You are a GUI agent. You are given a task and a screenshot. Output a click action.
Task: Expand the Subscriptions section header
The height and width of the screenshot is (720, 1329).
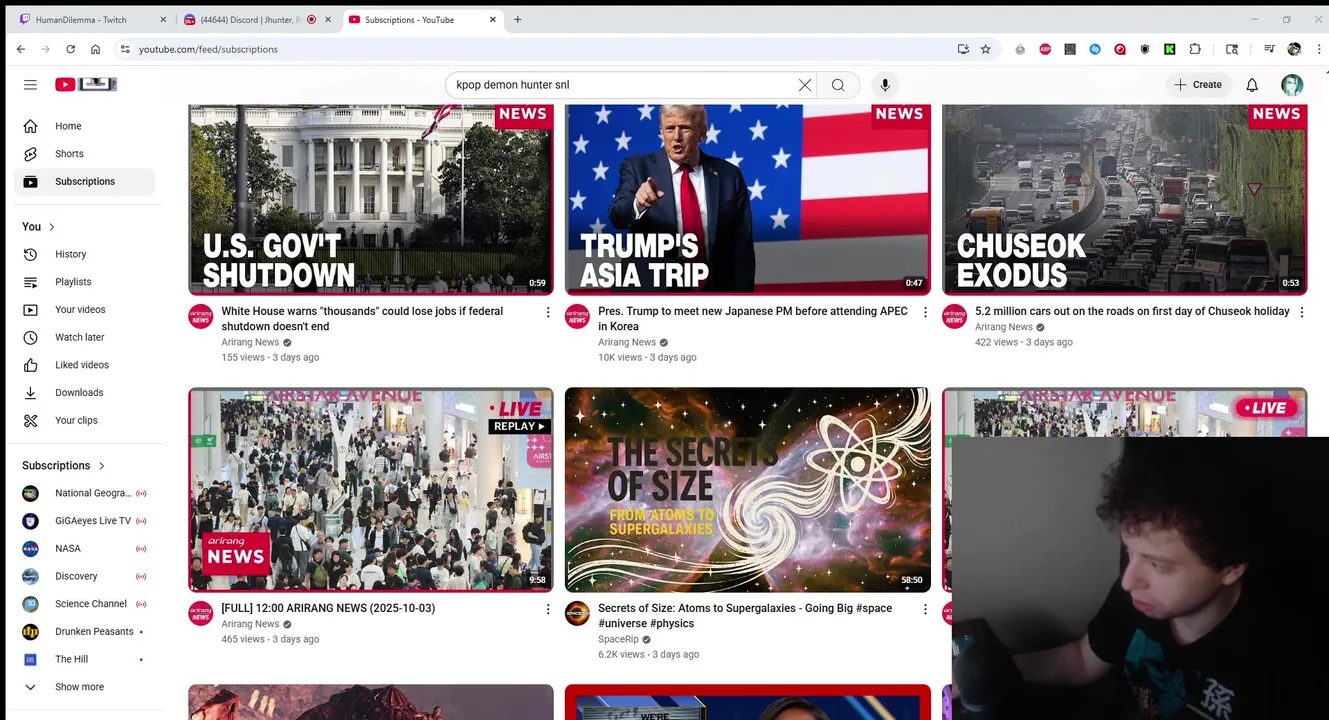64,466
